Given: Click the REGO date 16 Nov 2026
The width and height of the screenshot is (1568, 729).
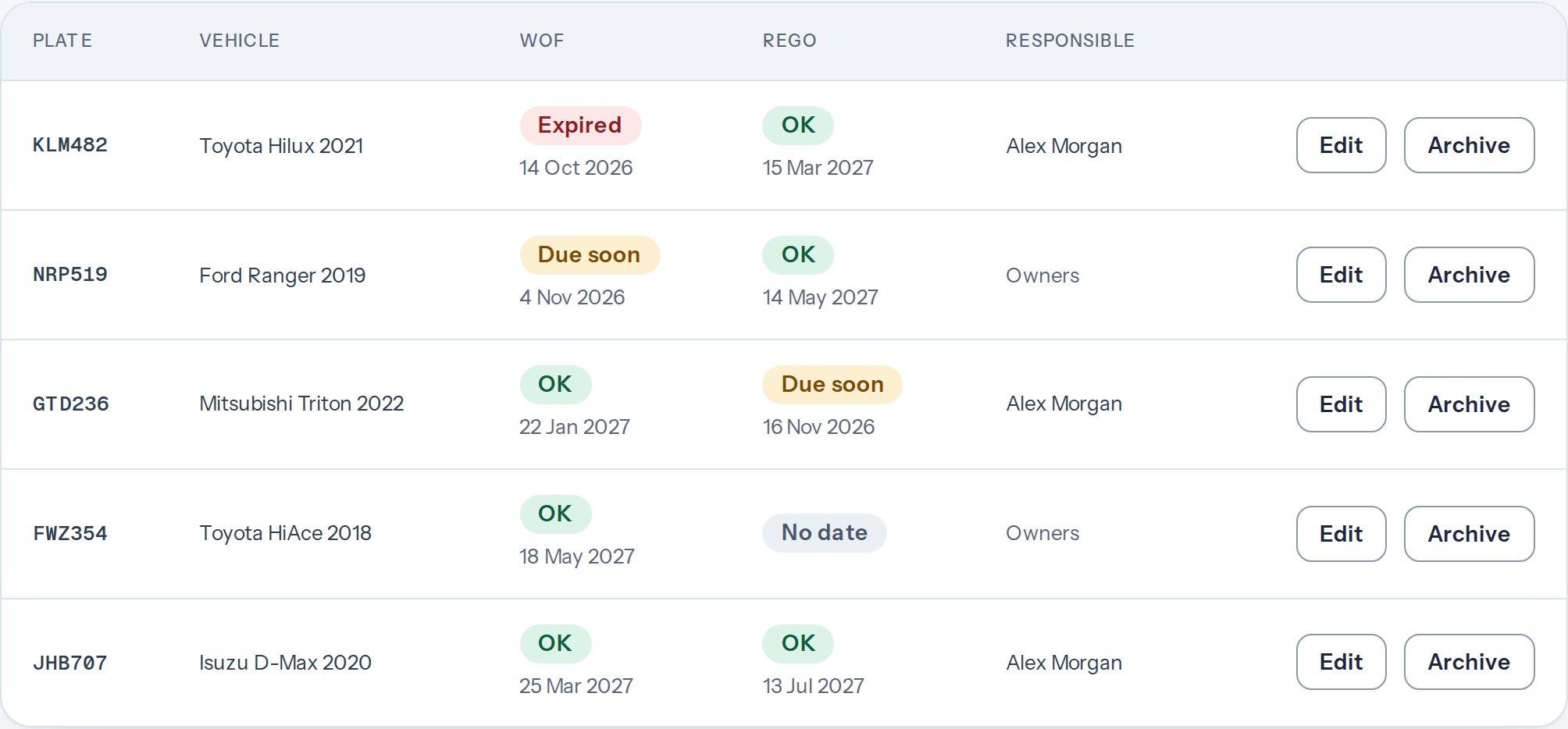Looking at the screenshot, I should coord(818,427).
